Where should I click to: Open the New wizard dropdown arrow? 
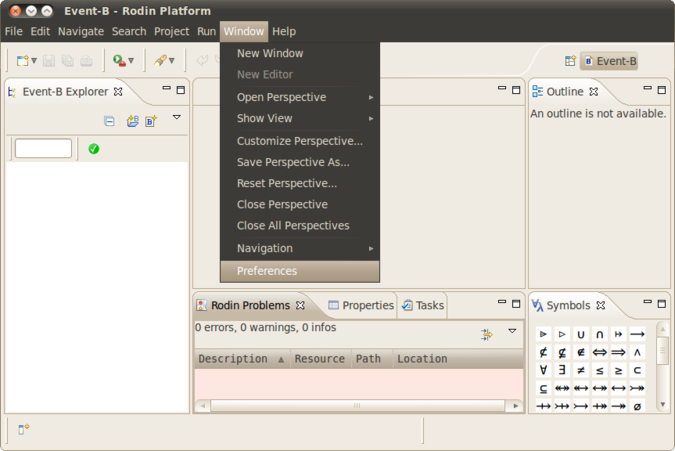tap(34, 61)
